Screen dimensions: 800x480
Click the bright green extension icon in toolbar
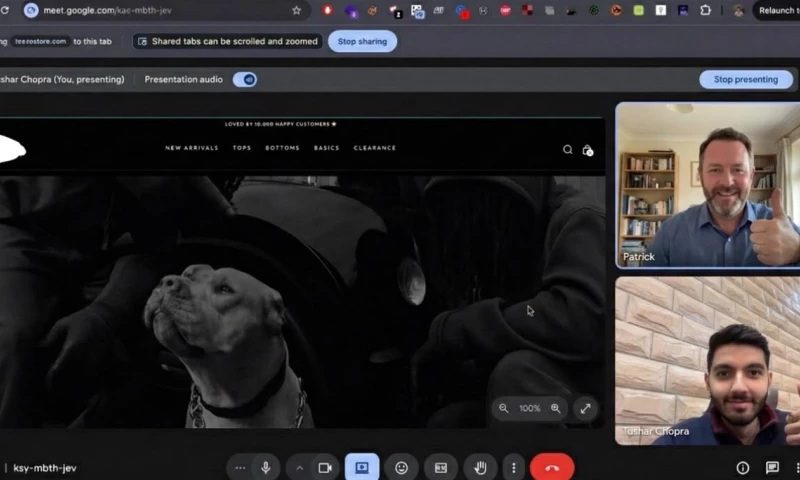638,10
